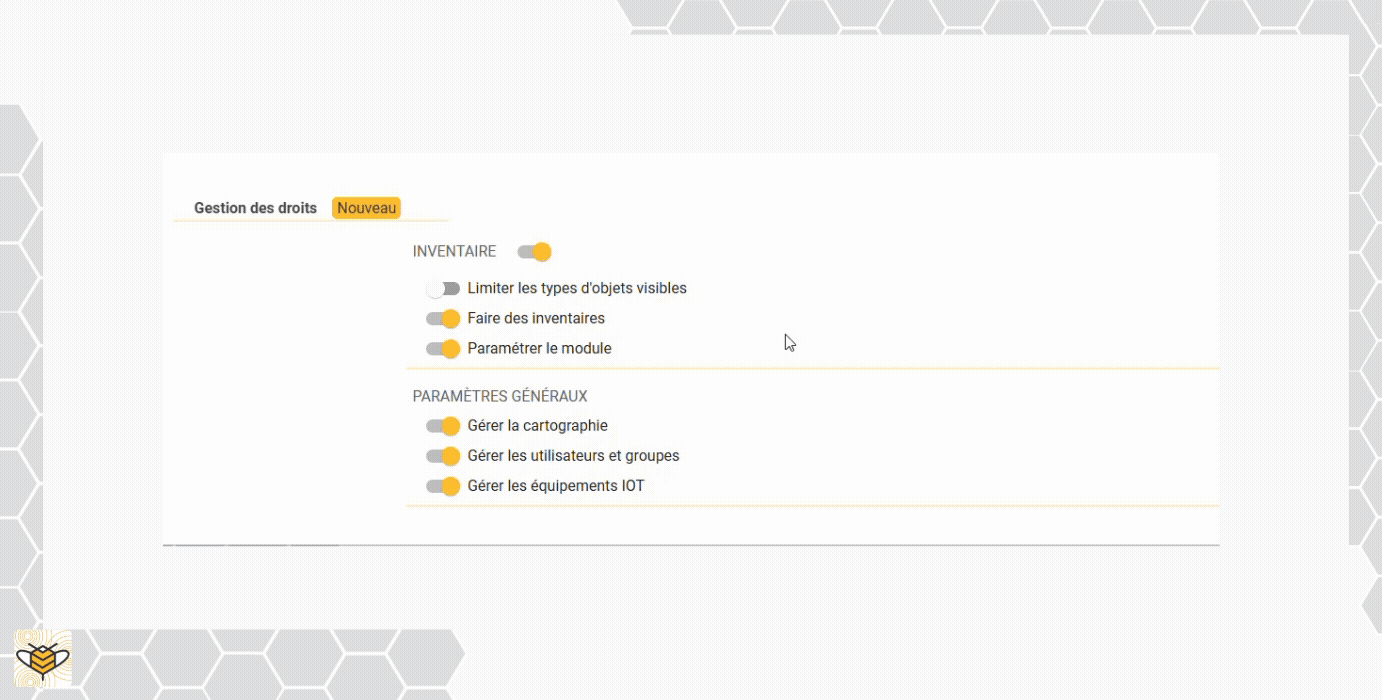The height and width of the screenshot is (700, 1382).
Task: Toggle Gérer les équipements IOT switch
Action: click(x=443, y=486)
